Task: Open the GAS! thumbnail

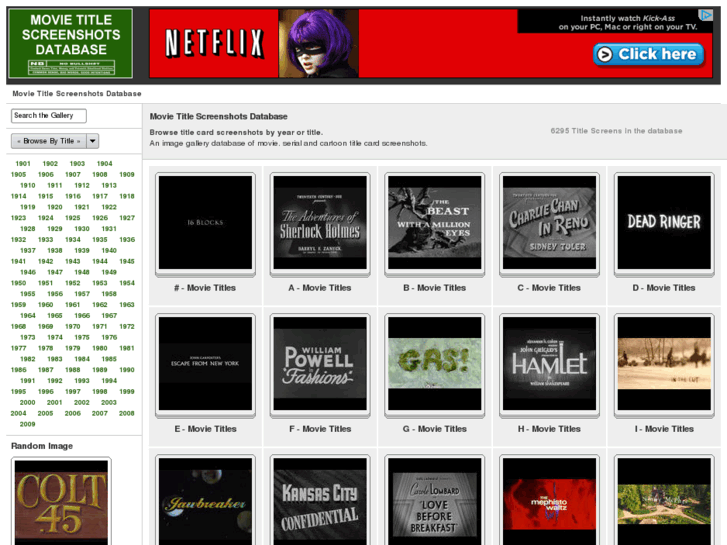Action: coord(434,364)
